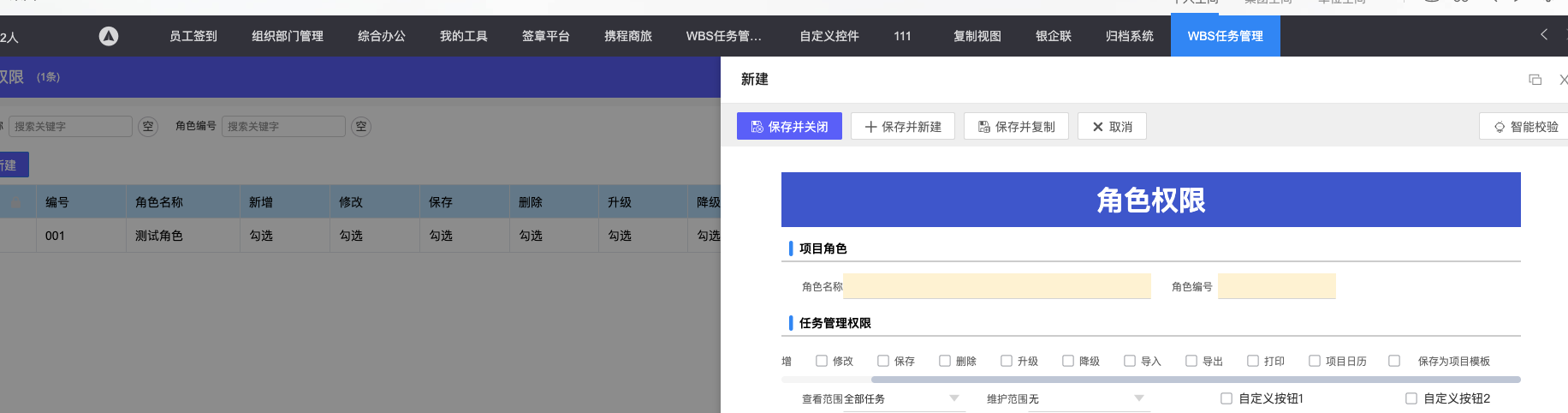Screen dimensions: 1568x413
Task: Click the 保存并关闭 save icon button
Action: click(757, 127)
